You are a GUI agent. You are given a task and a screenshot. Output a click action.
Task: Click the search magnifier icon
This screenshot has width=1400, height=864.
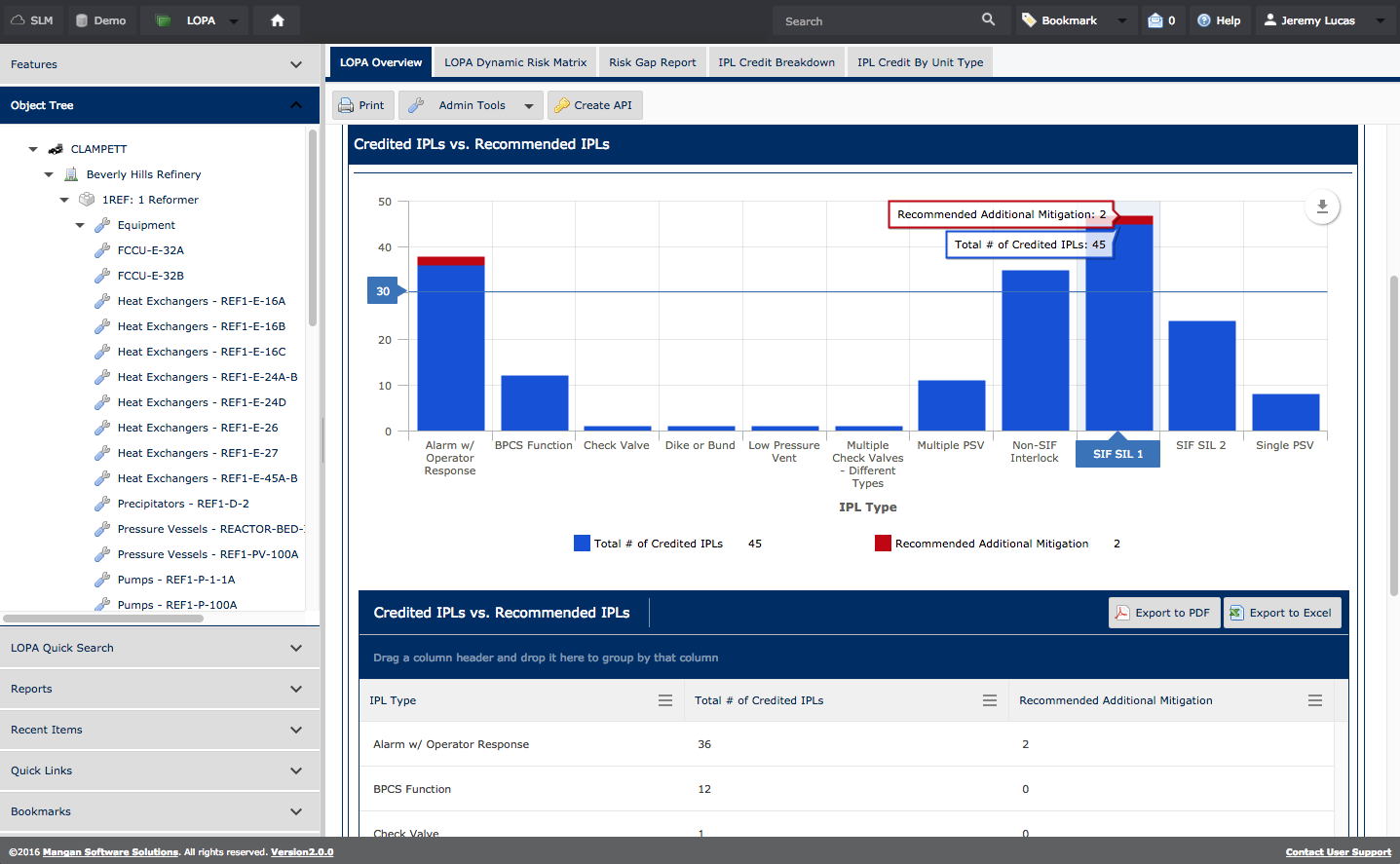(988, 20)
